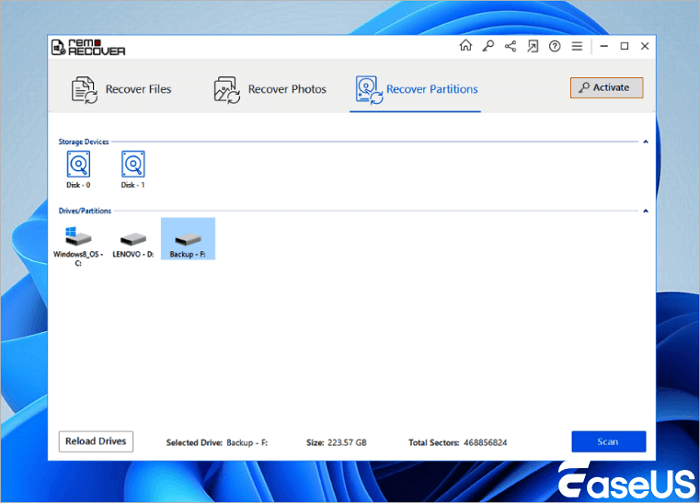
Task: Click the Activate button
Action: tap(606, 87)
